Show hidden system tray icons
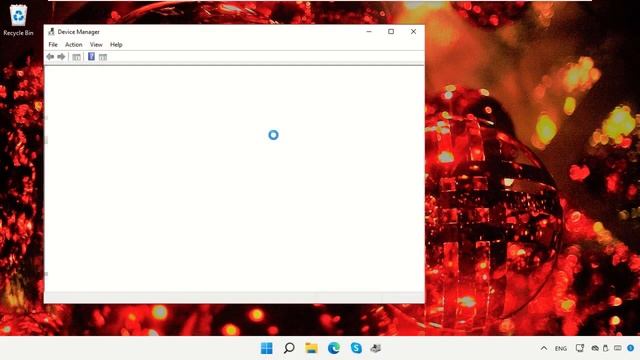Screen dimensions: 640x360 pos(544,348)
